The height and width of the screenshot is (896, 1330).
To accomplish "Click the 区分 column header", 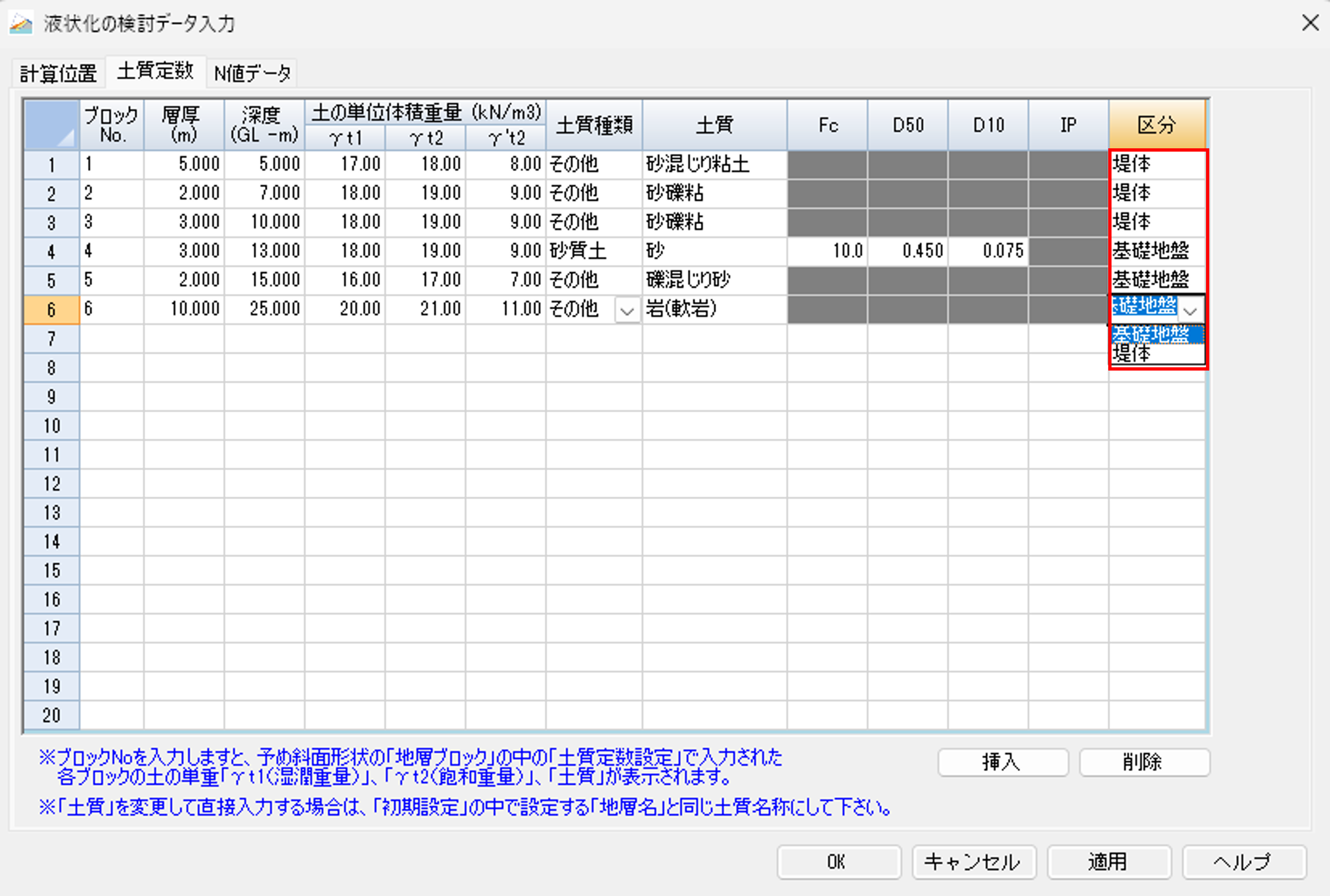I will click(x=1156, y=125).
